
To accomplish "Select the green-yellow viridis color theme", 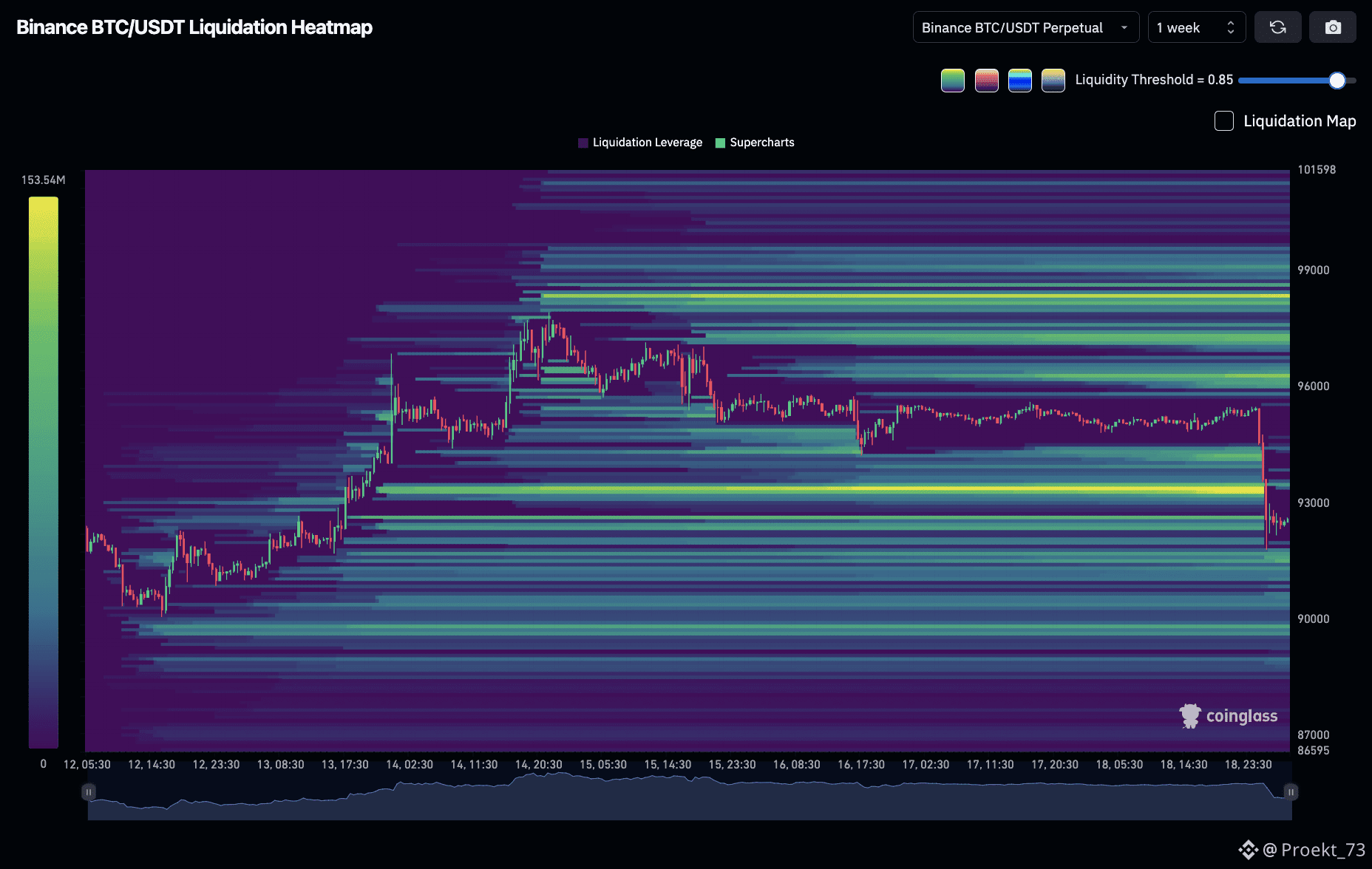I will click(x=952, y=80).
